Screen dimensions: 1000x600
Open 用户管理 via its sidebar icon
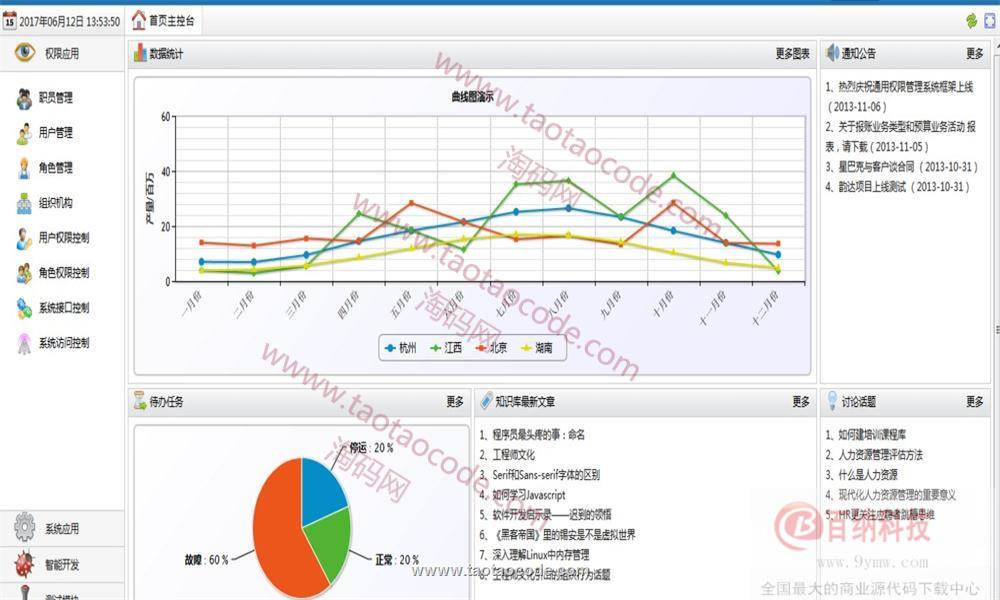pyautogui.click(x=24, y=133)
